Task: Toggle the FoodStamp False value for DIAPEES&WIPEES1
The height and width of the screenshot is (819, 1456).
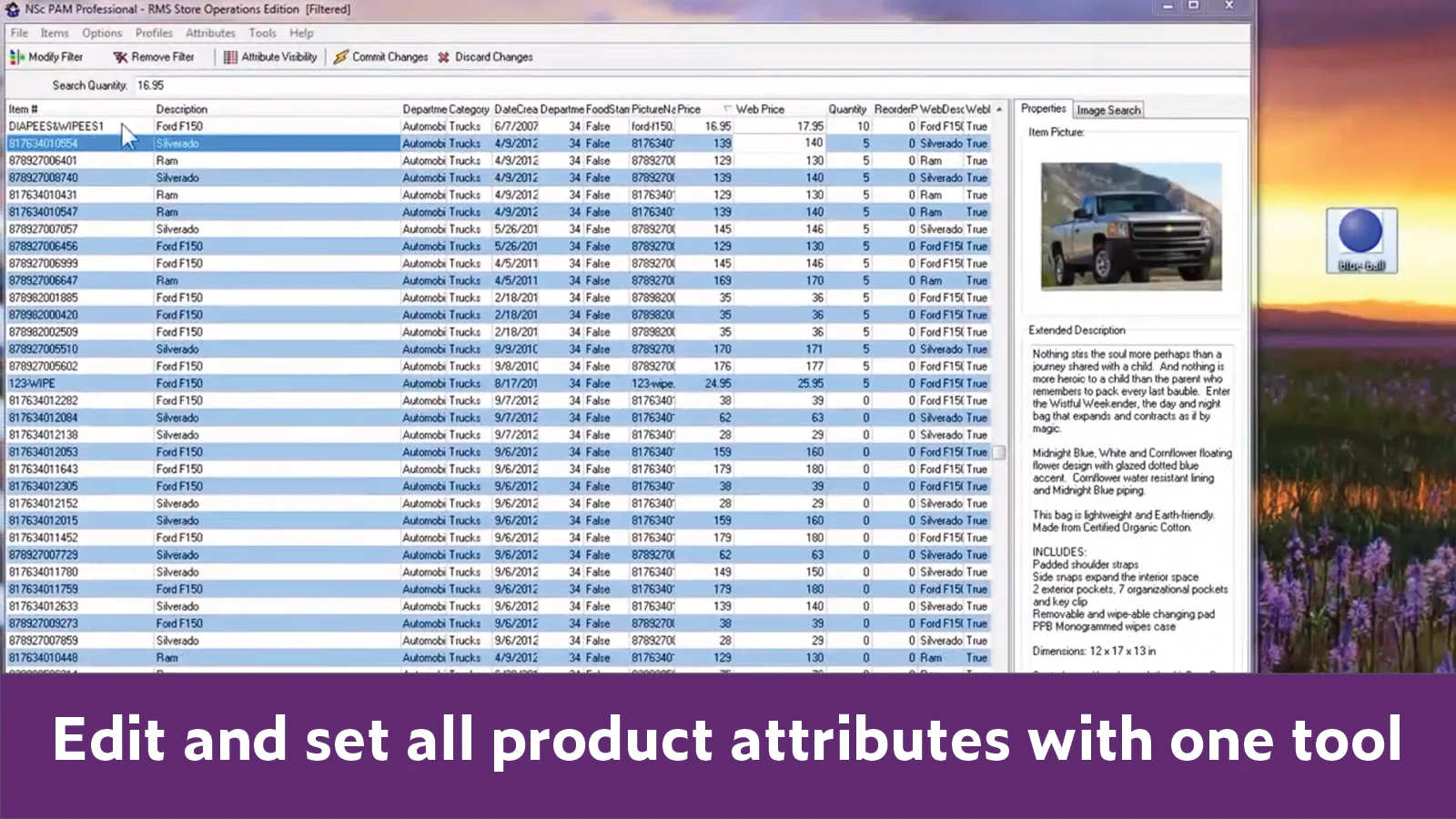Action: [598, 126]
